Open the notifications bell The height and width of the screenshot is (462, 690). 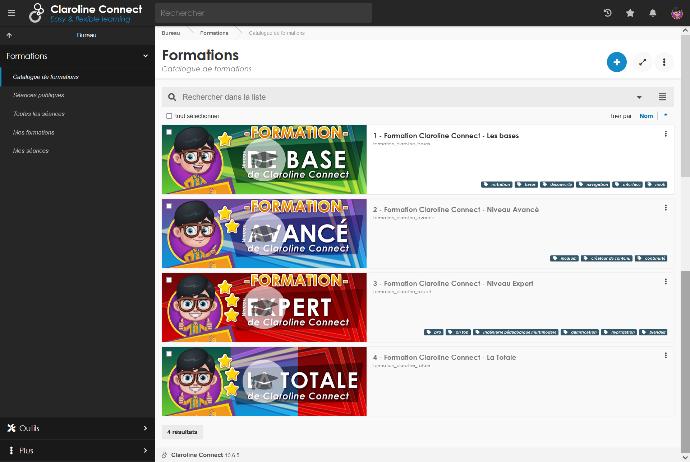click(653, 13)
